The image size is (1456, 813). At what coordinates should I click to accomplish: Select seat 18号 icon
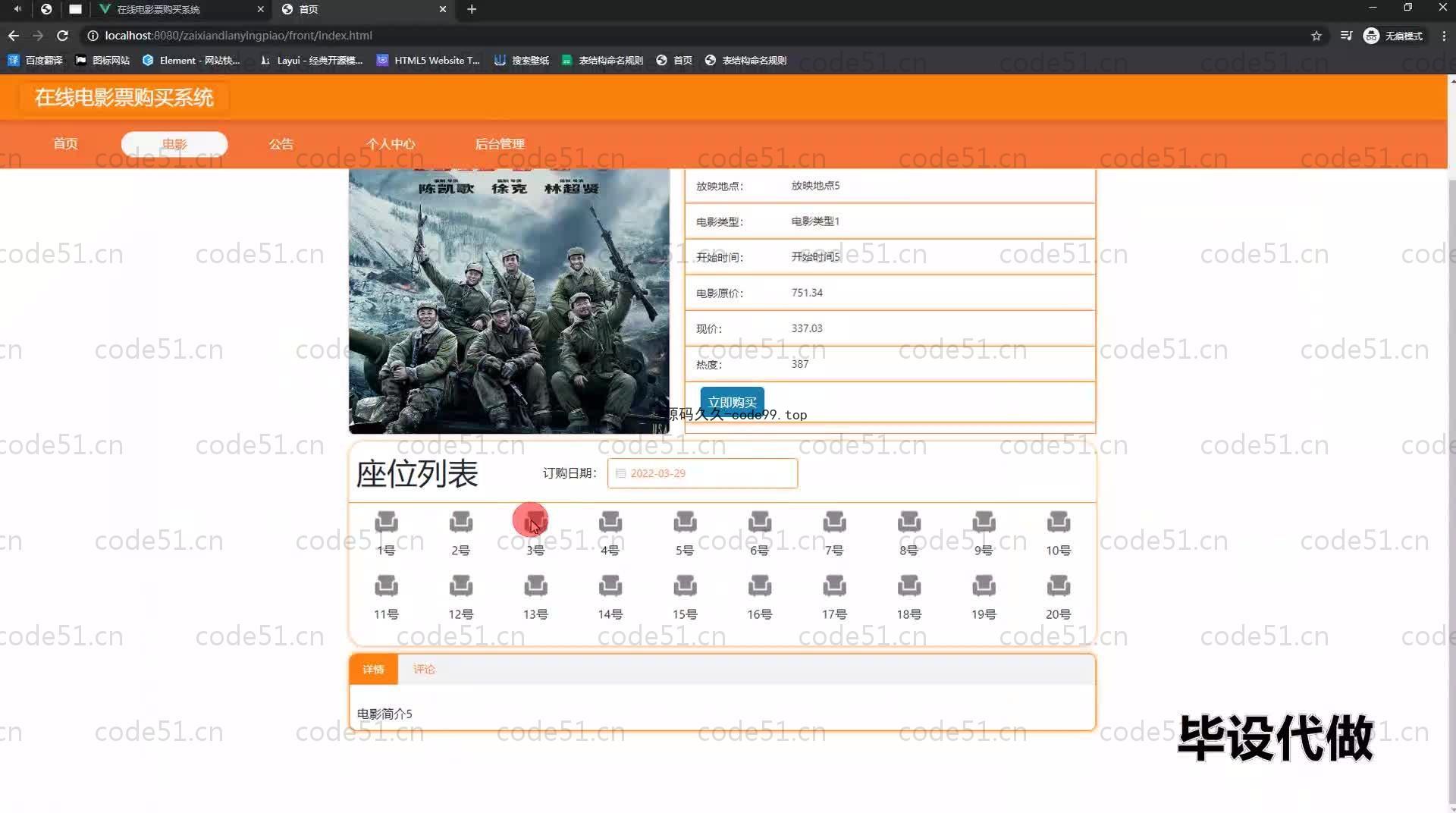click(x=908, y=585)
